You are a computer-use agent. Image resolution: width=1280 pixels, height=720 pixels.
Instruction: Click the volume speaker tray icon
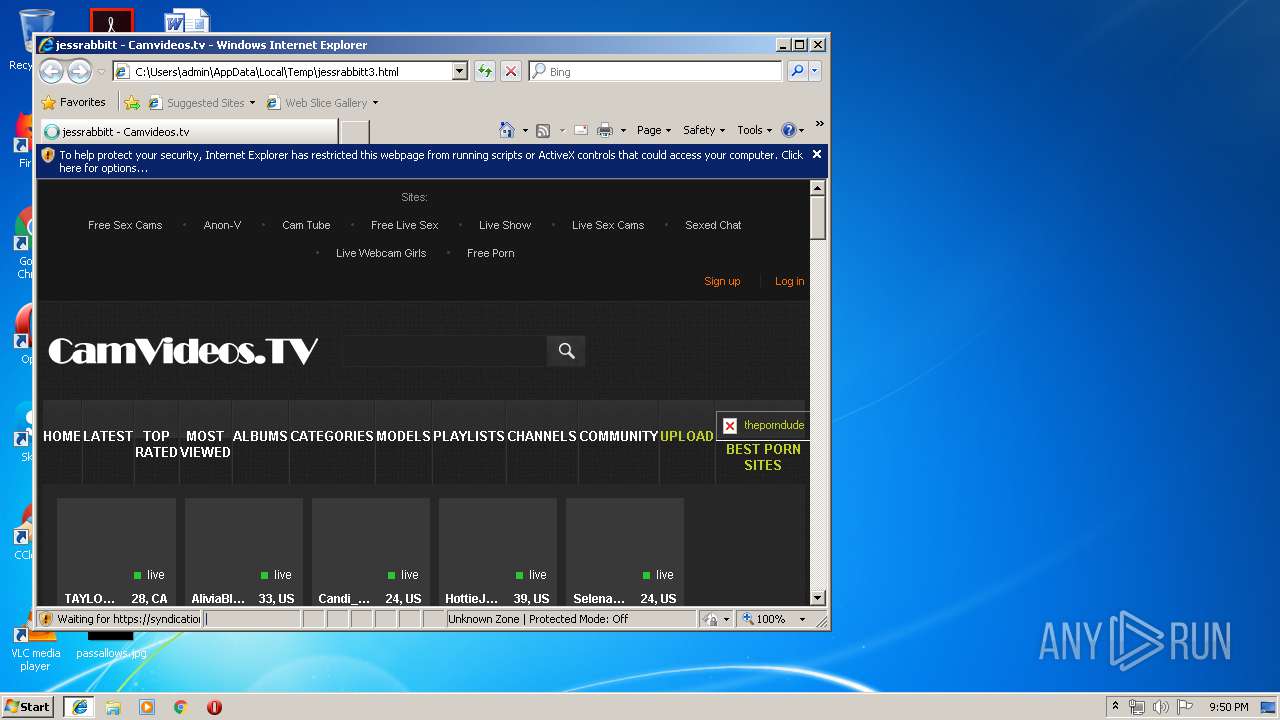point(1160,707)
